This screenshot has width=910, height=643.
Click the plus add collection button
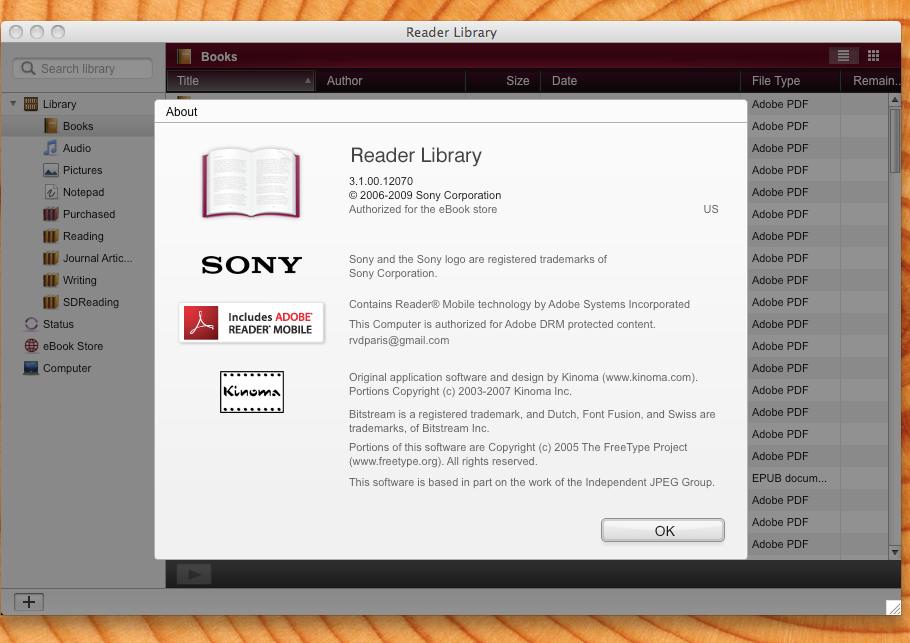point(28,602)
